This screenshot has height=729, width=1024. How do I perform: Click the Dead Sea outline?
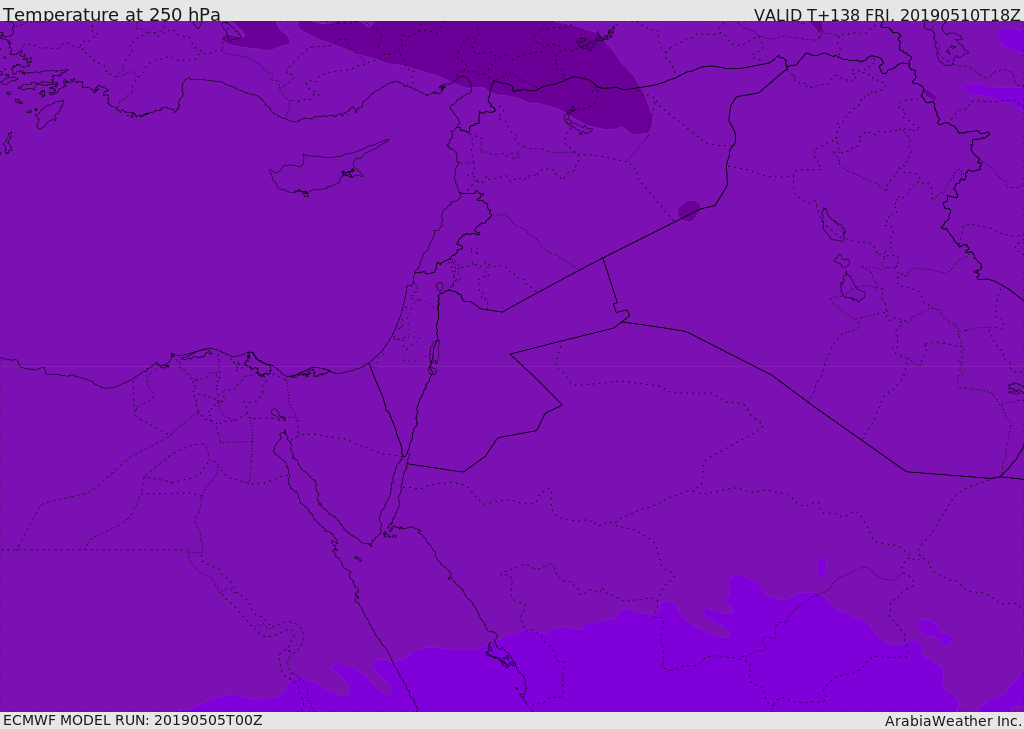pyautogui.click(x=434, y=353)
